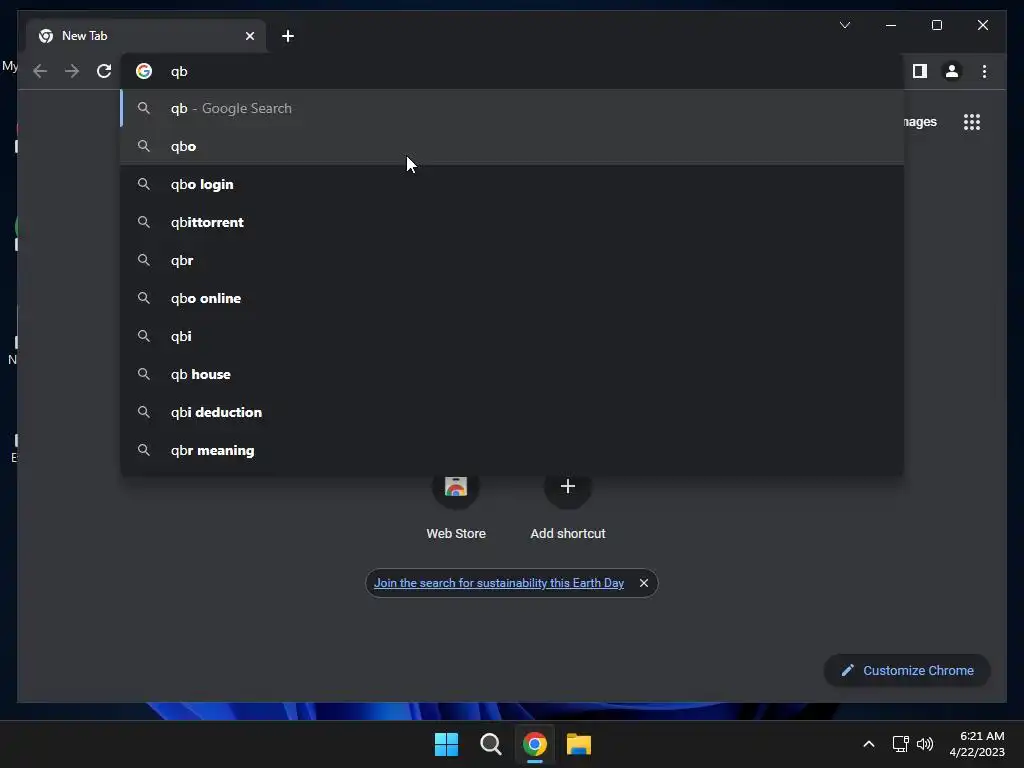This screenshot has width=1024, height=768.
Task: Open the Web Store shortcut
Action: point(456,507)
